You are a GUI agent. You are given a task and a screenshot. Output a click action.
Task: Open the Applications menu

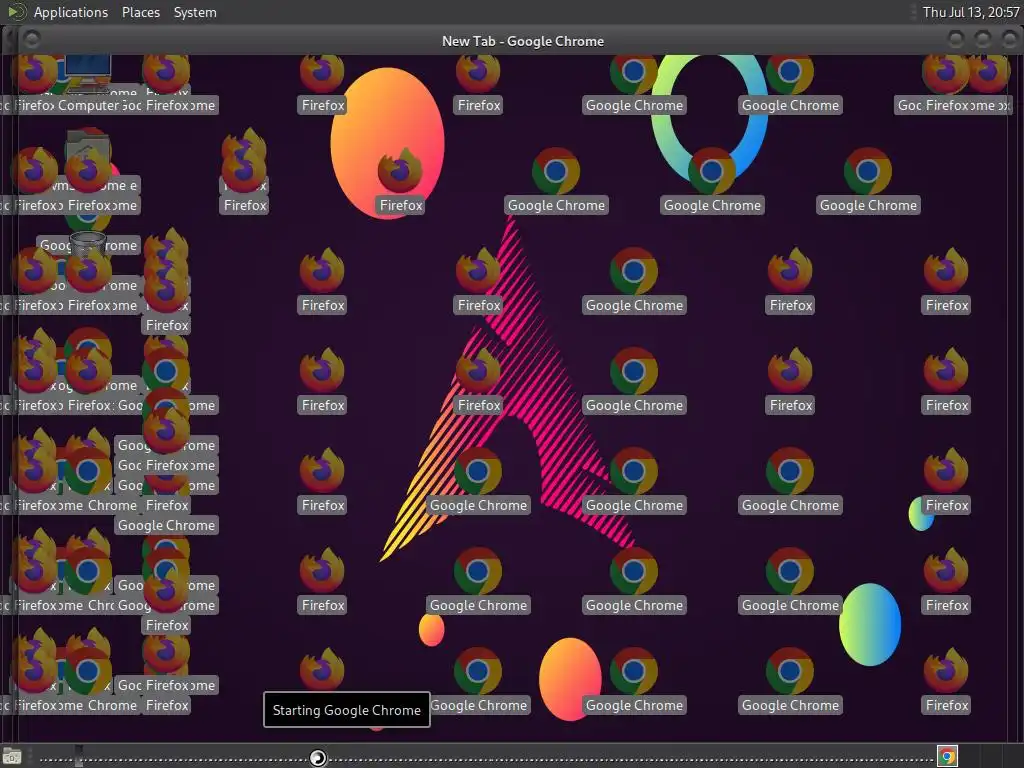71,12
